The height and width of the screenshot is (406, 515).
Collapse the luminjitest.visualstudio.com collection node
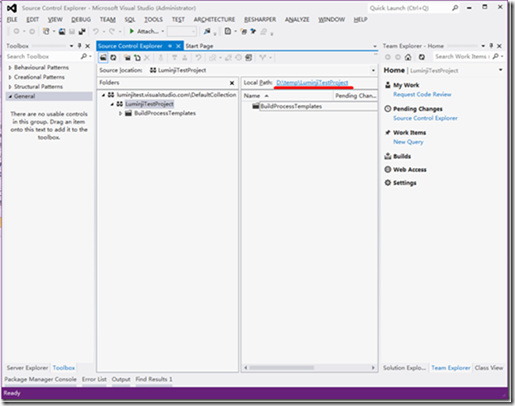coord(103,95)
